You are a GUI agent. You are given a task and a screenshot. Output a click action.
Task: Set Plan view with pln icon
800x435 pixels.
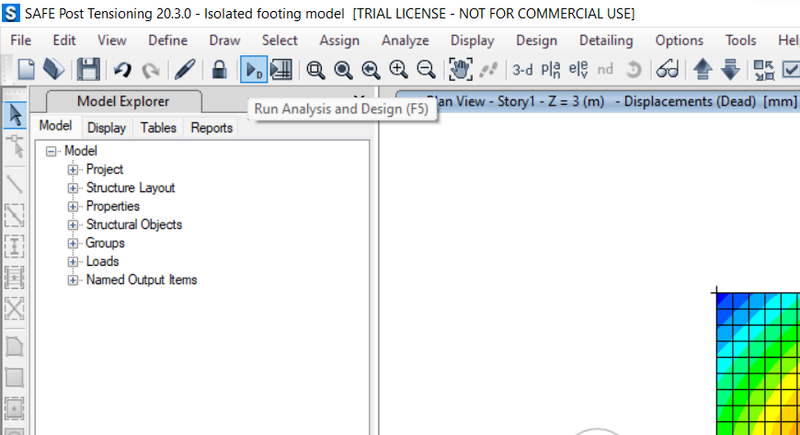pyautogui.click(x=551, y=70)
